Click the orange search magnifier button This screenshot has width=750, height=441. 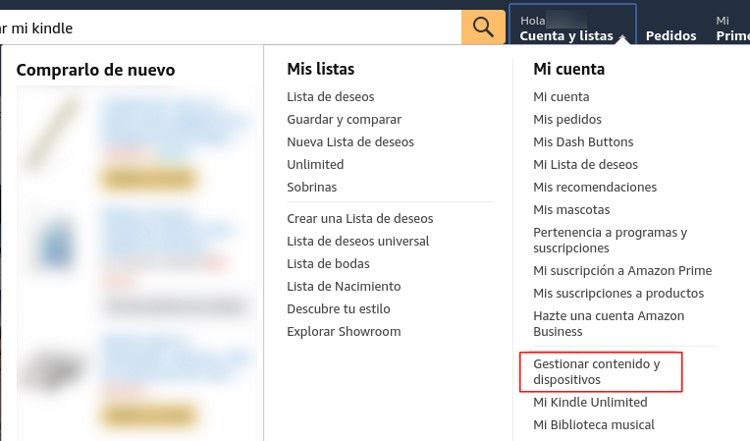(x=483, y=27)
